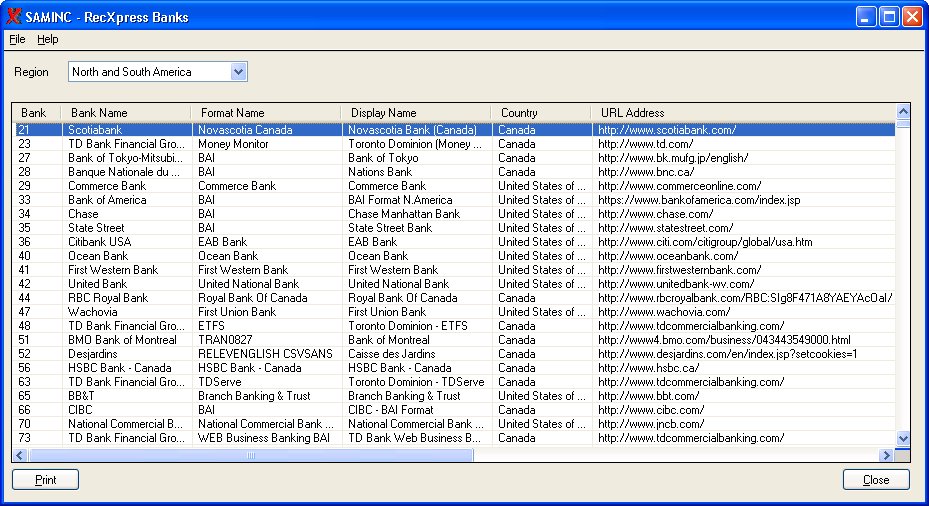Click the bankofamerica.com/index.jsp URL cell
The height and width of the screenshot is (506, 929).
699,200
